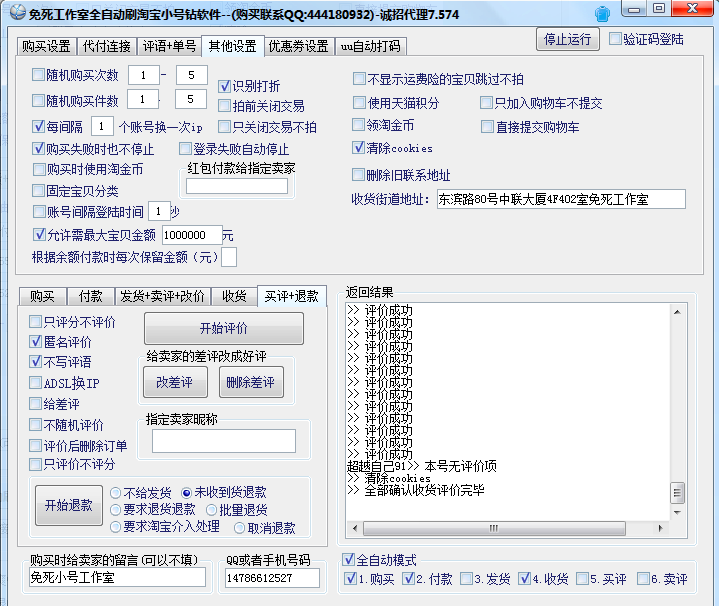719x606 pixels.
Task: Click the 指定卖家昵称 input field
Action: [x=224, y=441]
